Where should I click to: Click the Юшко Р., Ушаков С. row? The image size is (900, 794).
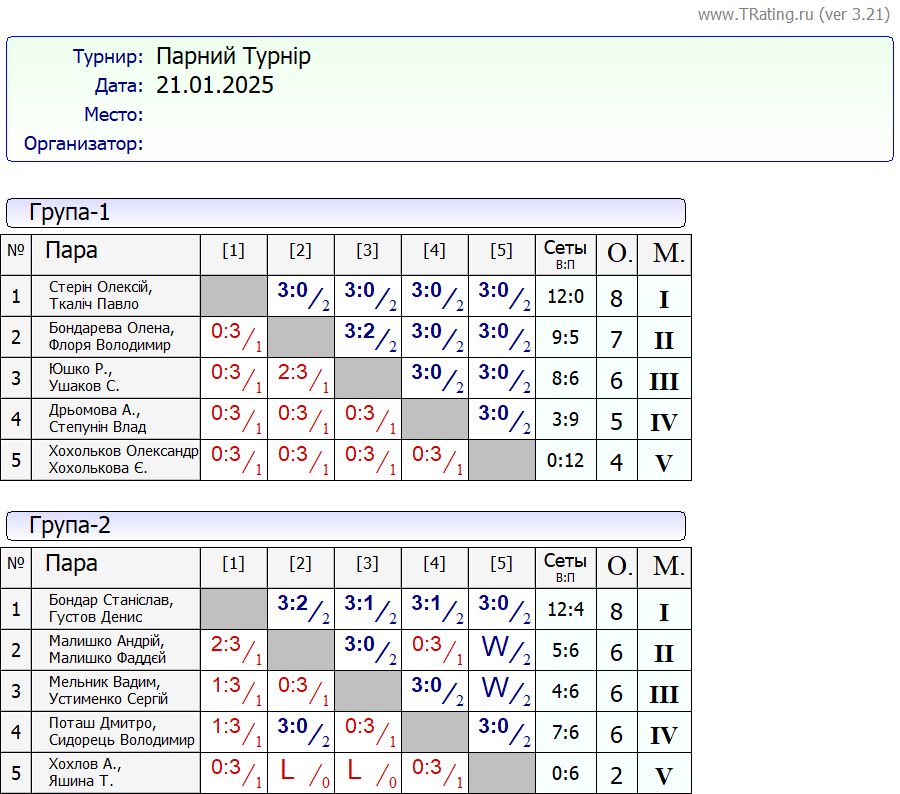(x=84, y=378)
